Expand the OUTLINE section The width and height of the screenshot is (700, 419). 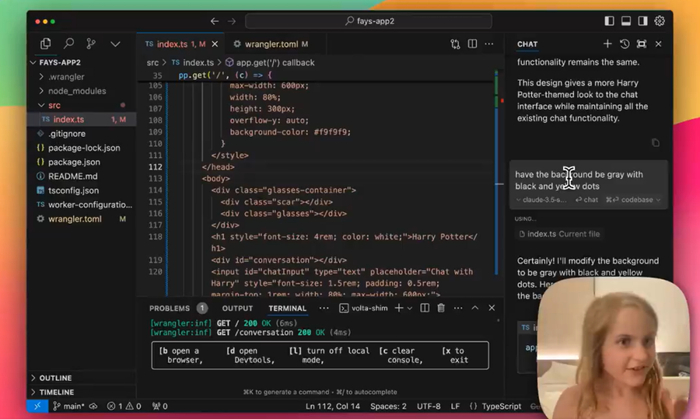55,378
